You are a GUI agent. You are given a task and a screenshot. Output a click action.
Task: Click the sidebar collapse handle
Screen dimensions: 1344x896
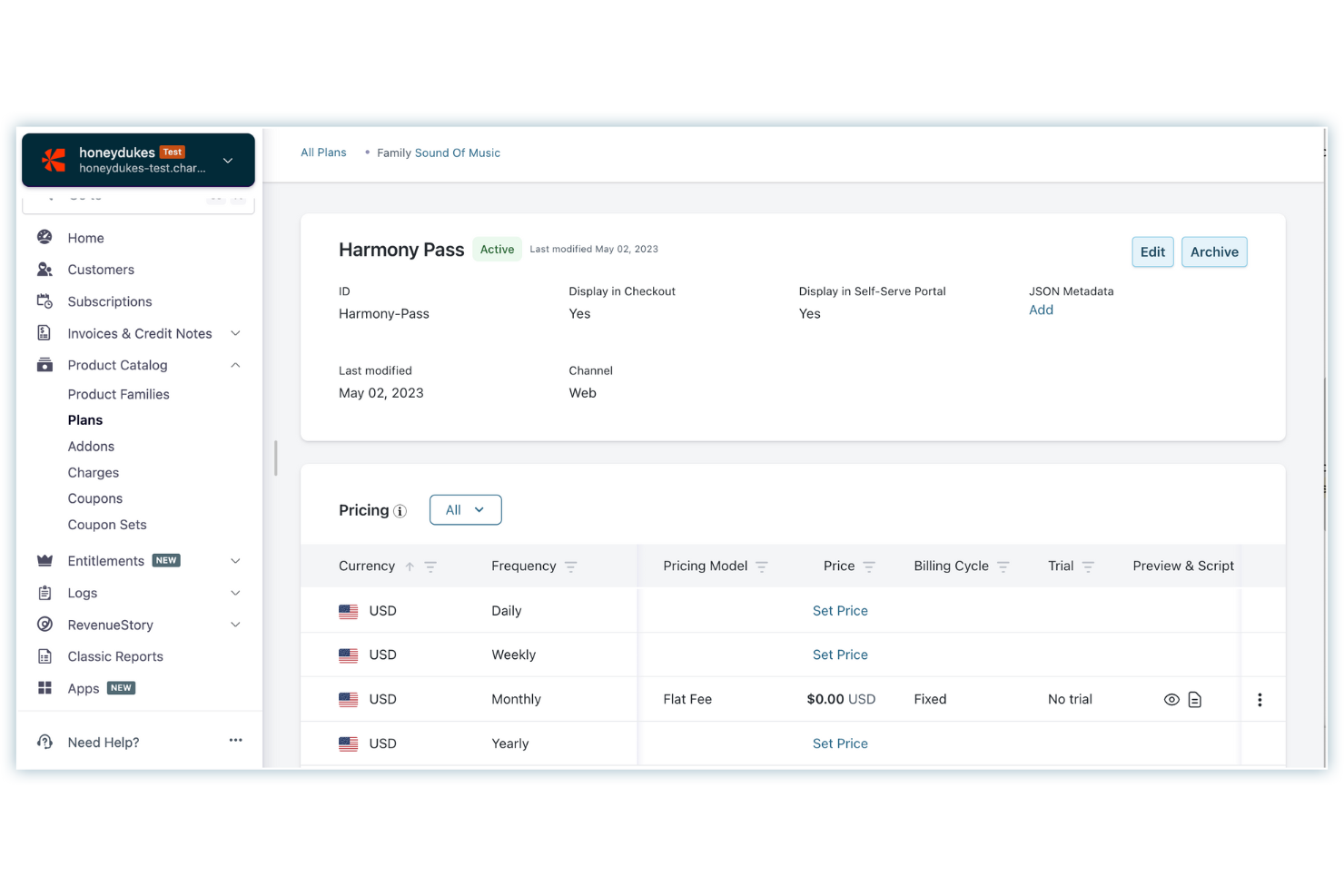(275, 458)
